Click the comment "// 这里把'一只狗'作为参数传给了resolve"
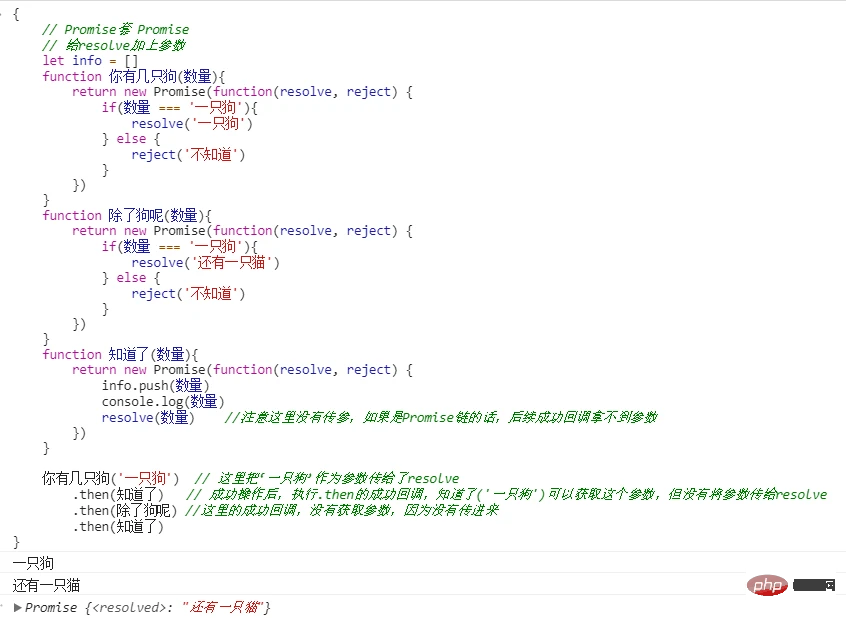The width and height of the screenshot is (846, 618). click(x=327, y=478)
